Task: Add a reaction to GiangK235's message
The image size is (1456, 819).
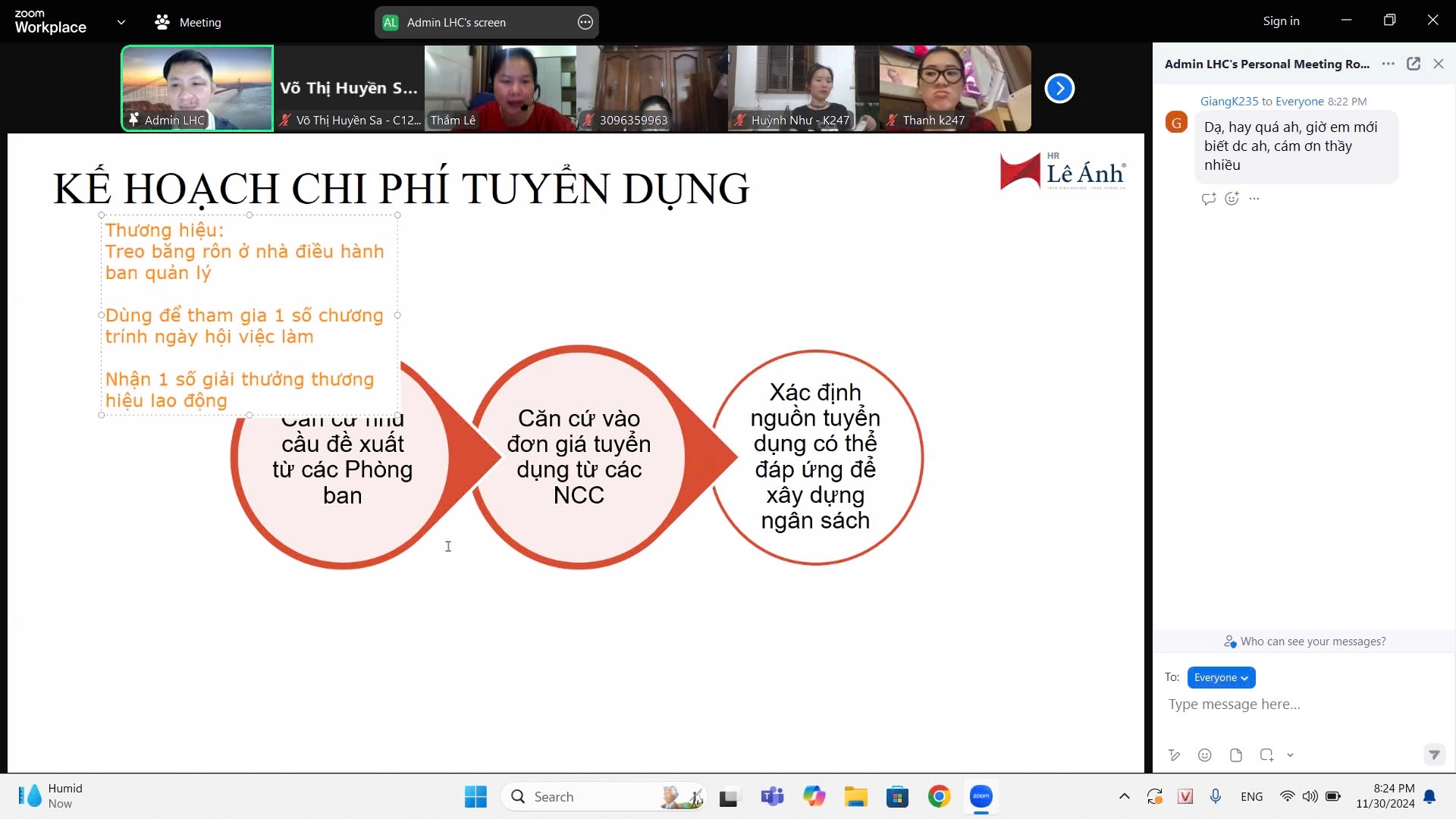Action: [x=1232, y=199]
